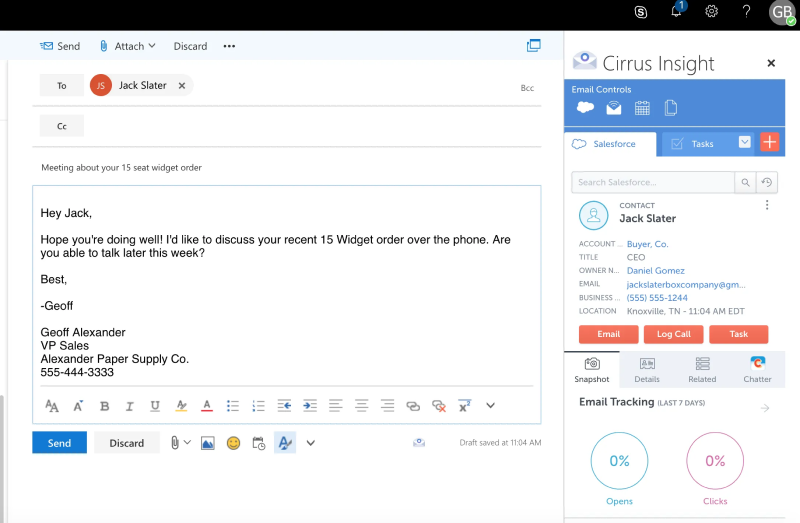Insert an emoji
Screen dimensions: 800x523
tap(233, 443)
